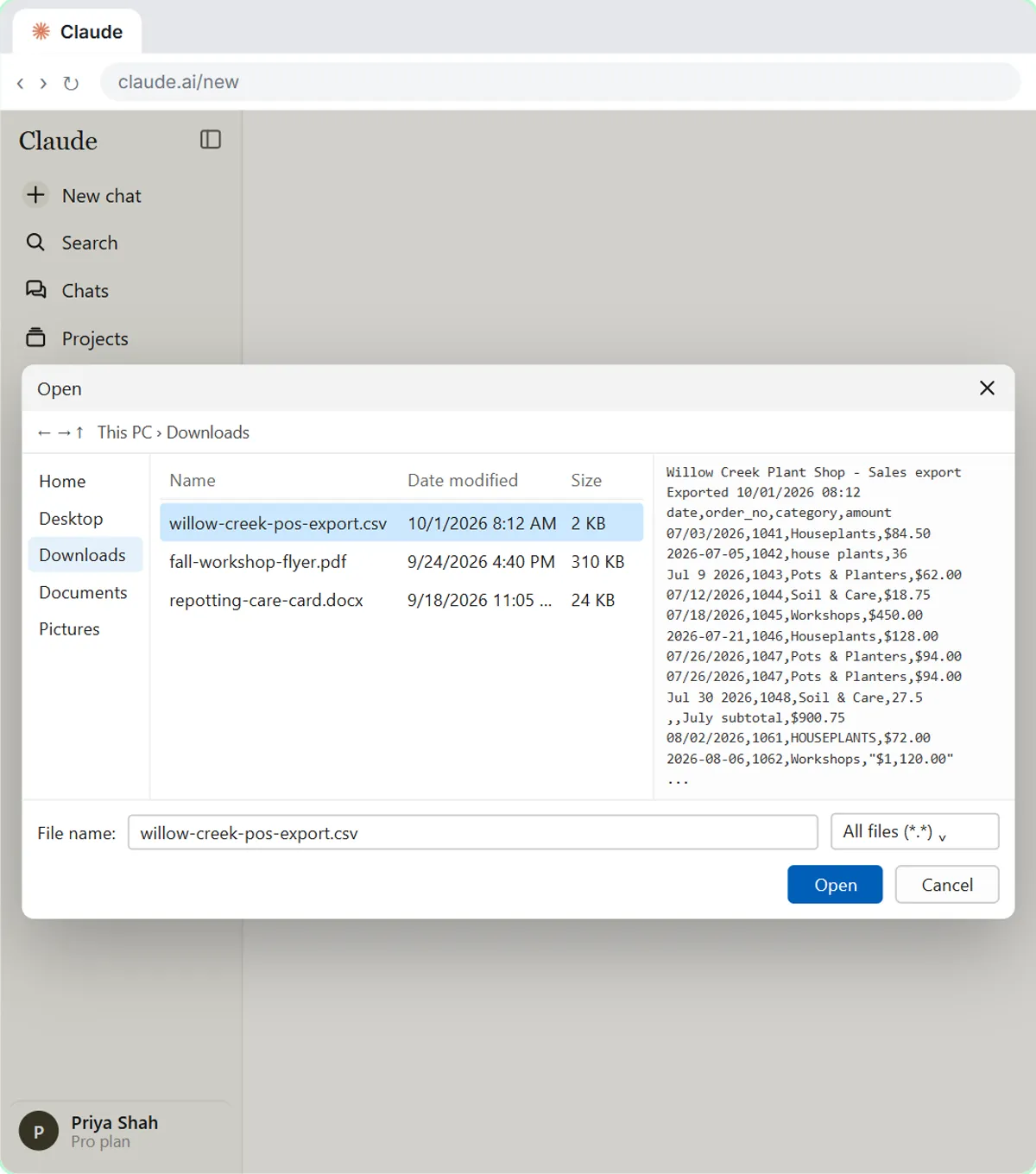This screenshot has width=1036, height=1174.
Task: Open Priya Shah account menu
Action: click(121, 1132)
